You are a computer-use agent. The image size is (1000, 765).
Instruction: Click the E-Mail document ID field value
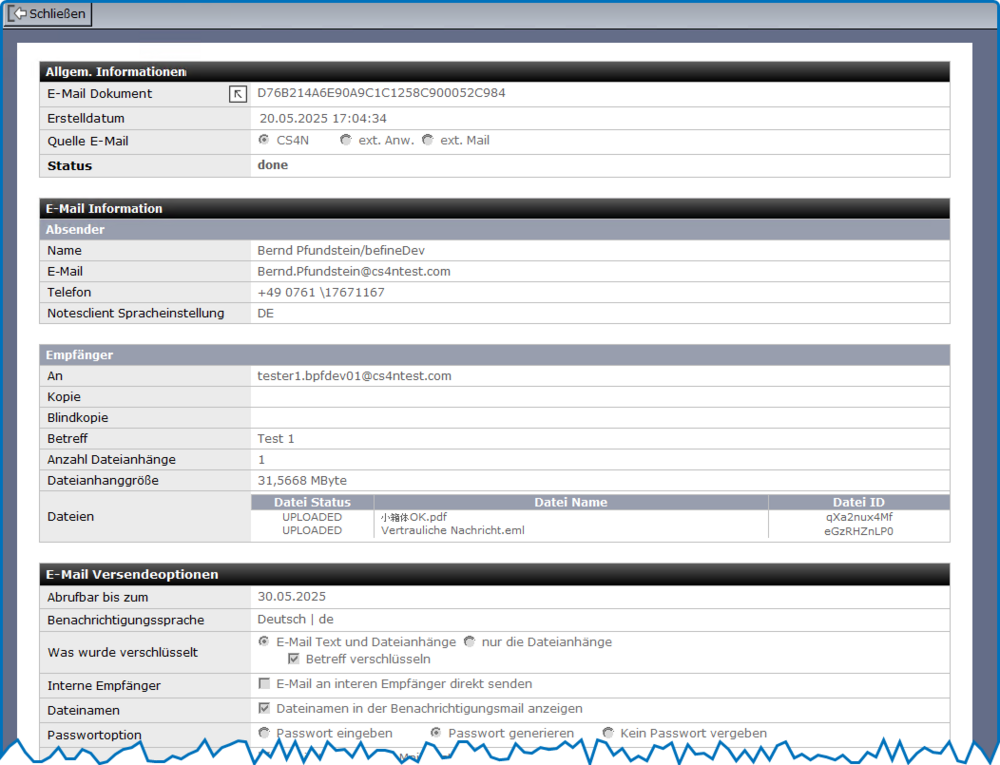click(381, 93)
